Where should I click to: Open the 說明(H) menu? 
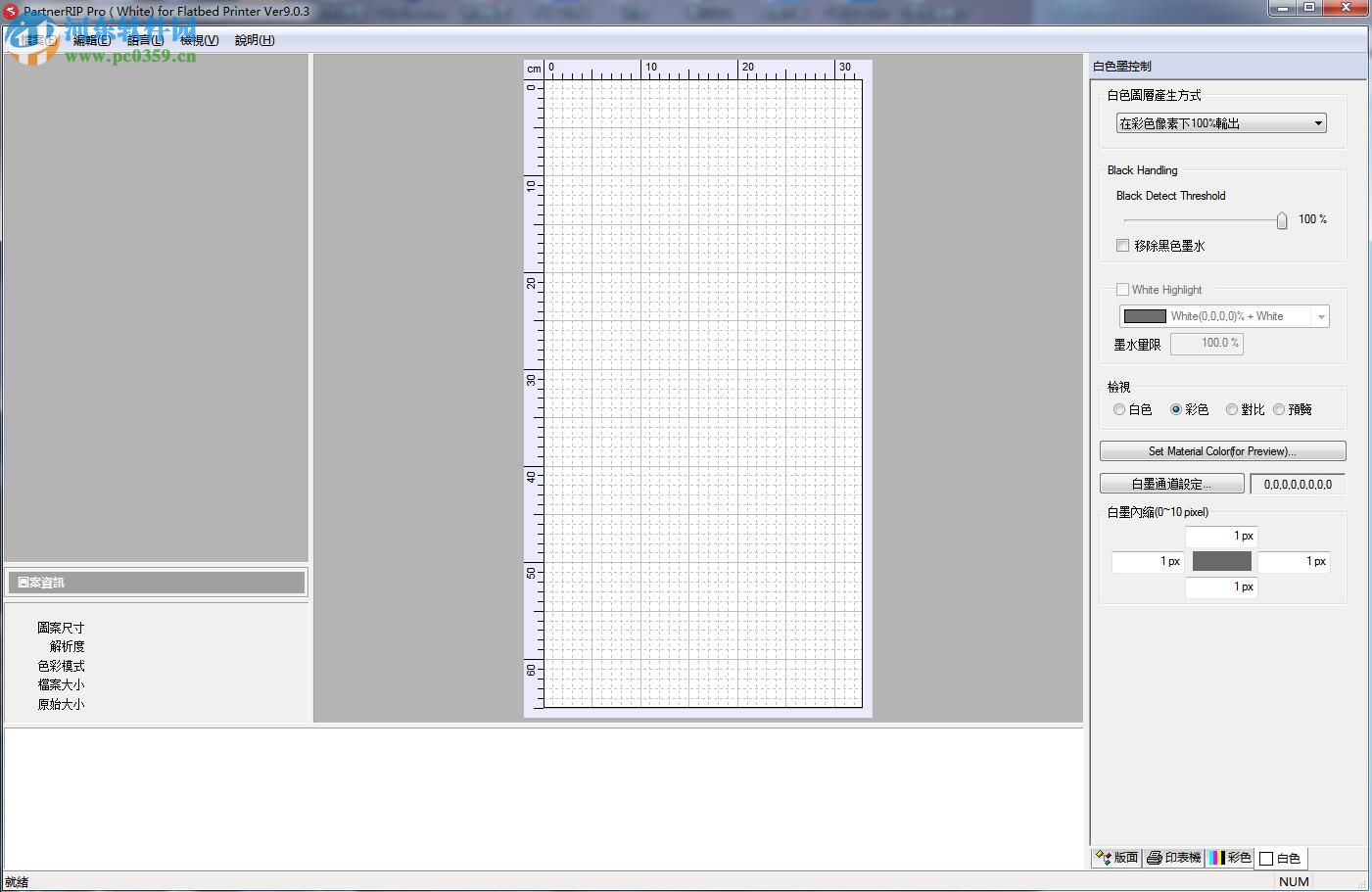point(255,40)
